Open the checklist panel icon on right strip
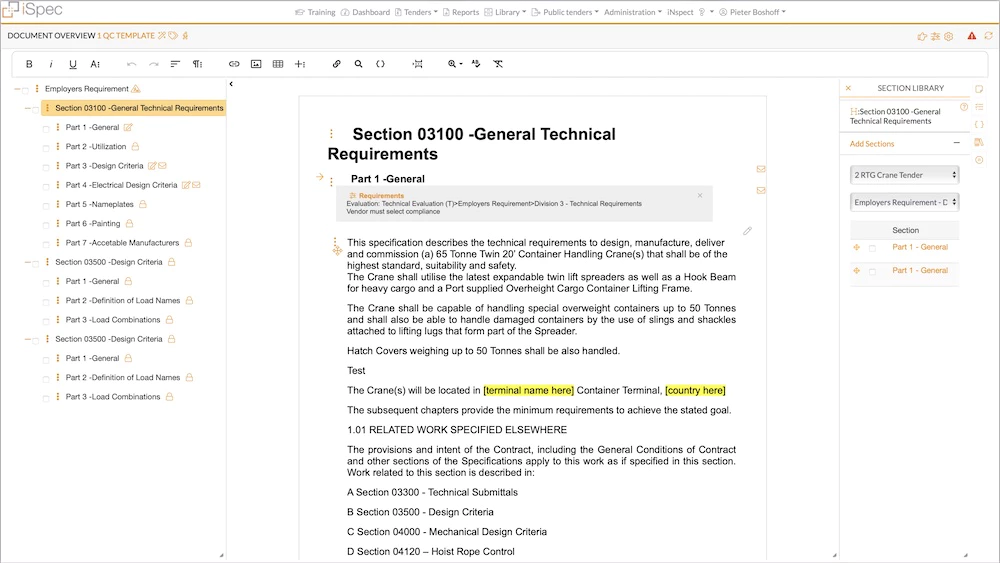Image resolution: width=1000 pixels, height=563 pixels. (x=979, y=106)
